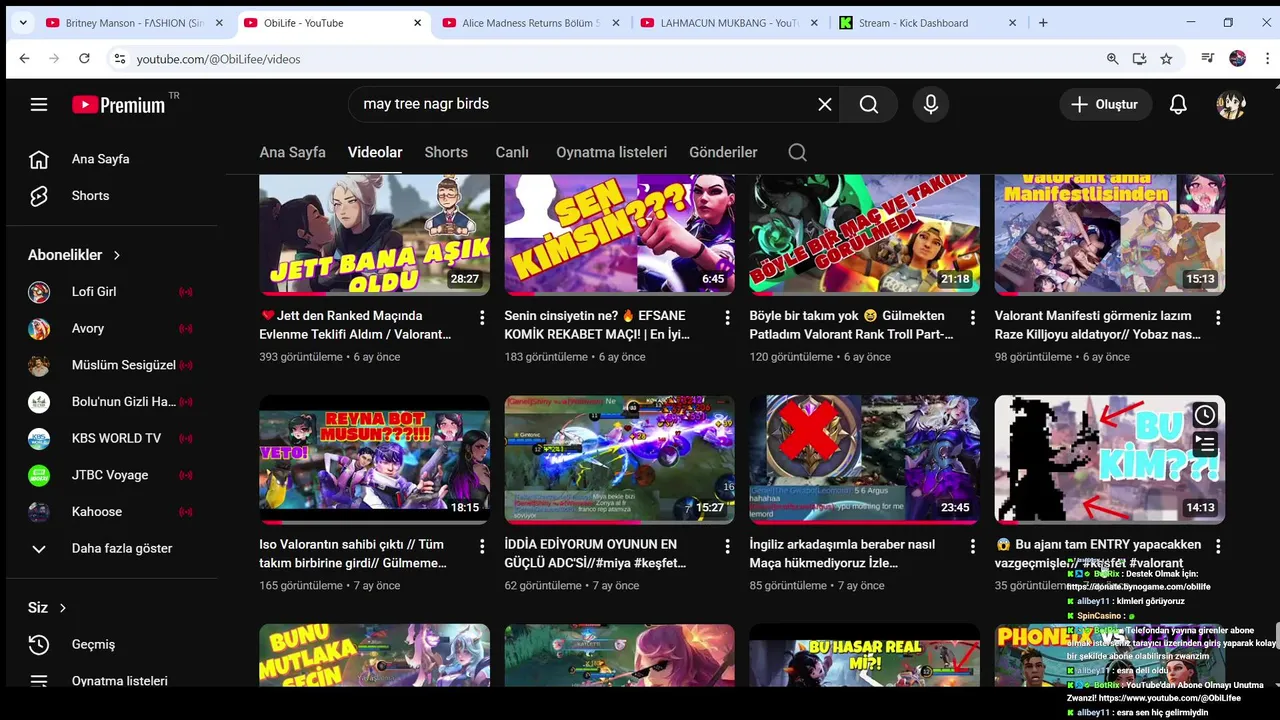
Task: Close the Britney Manson tab
Action: point(219,22)
